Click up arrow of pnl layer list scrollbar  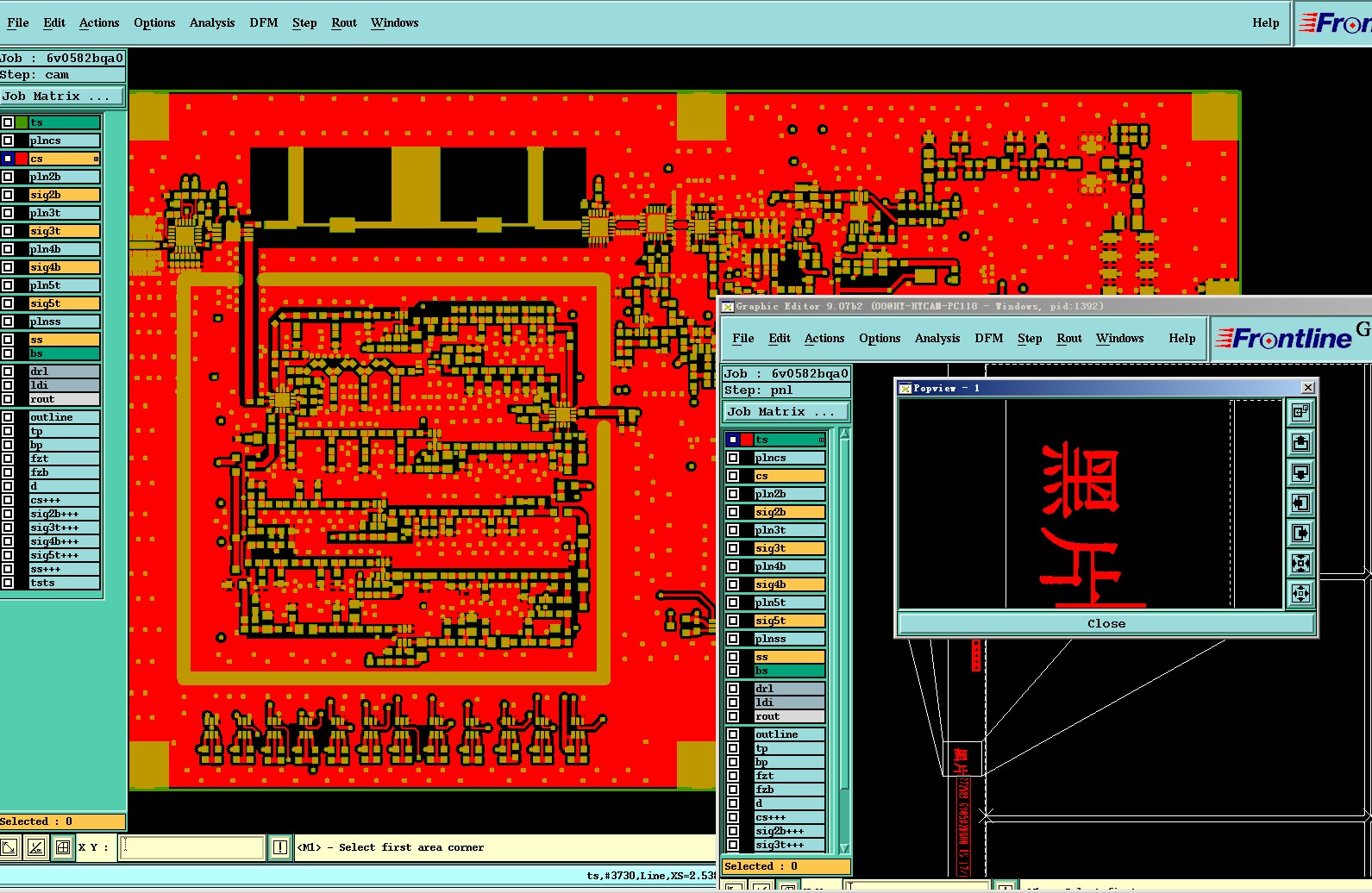845,434
